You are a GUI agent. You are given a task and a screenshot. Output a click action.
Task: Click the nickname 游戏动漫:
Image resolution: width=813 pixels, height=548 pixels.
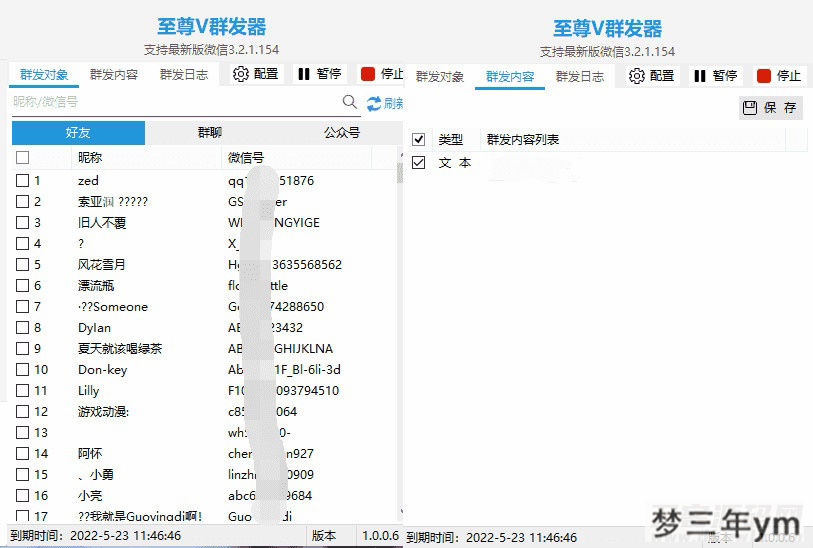(103, 412)
